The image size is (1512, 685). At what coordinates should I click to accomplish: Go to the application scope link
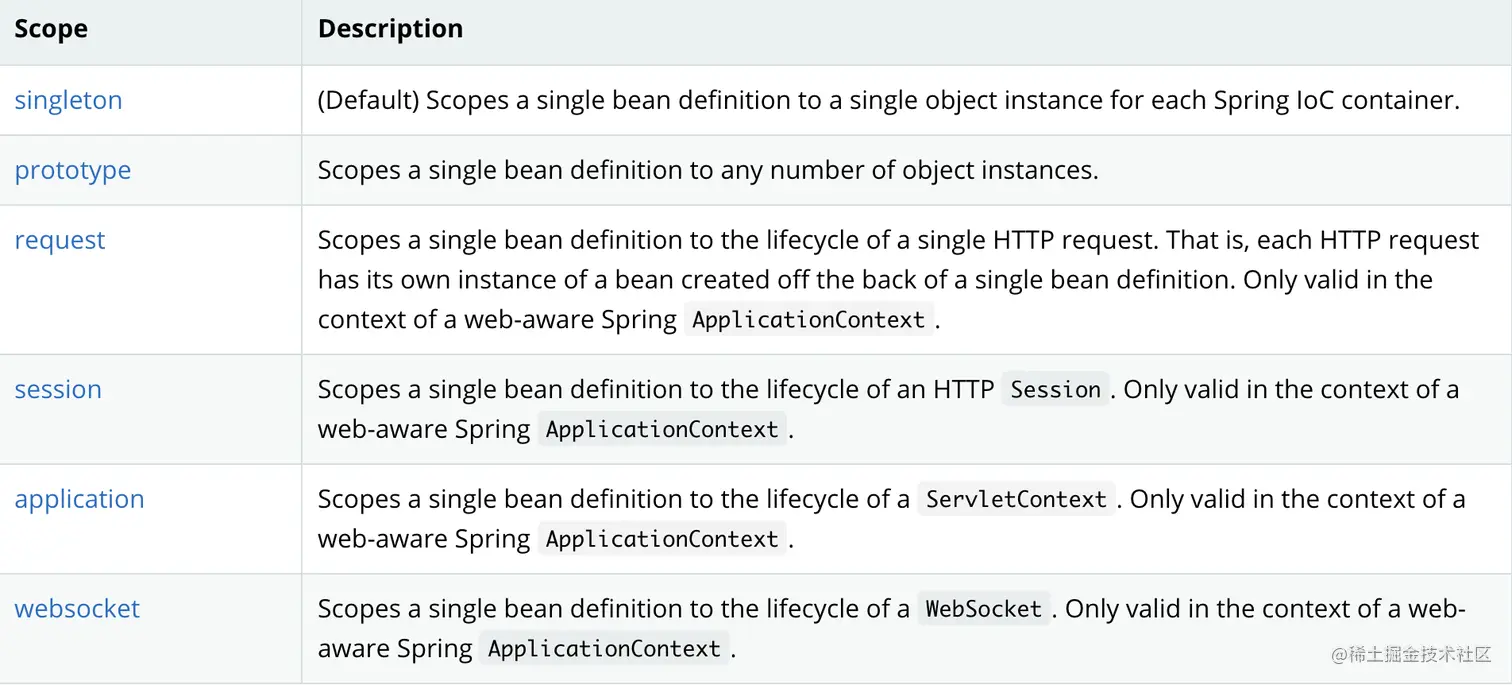pyautogui.click(x=79, y=499)
